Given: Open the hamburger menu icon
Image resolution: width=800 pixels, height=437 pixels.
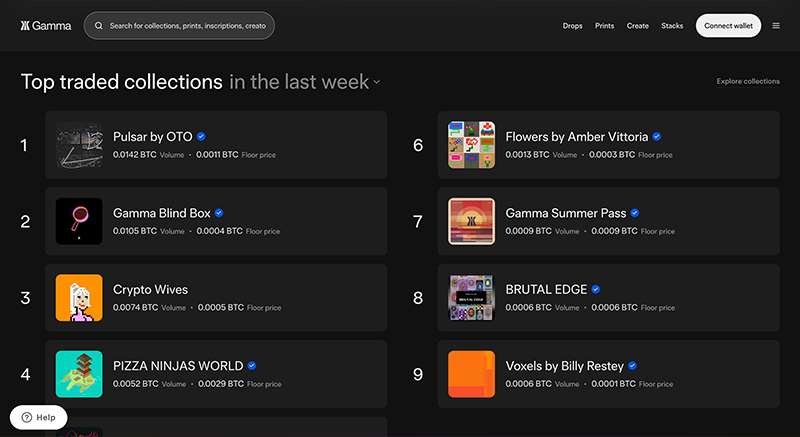Looking at the screenshot, I should click(x=776, y=25).
